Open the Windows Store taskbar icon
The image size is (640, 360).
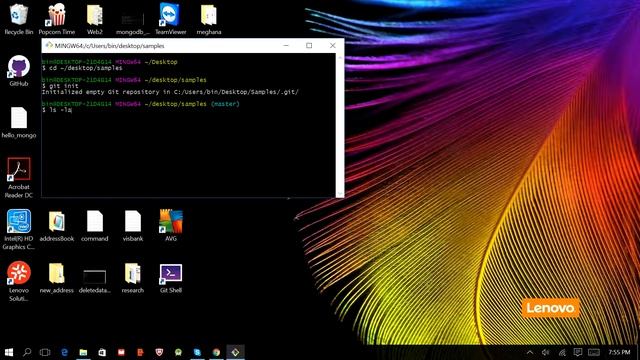[102, 352]
